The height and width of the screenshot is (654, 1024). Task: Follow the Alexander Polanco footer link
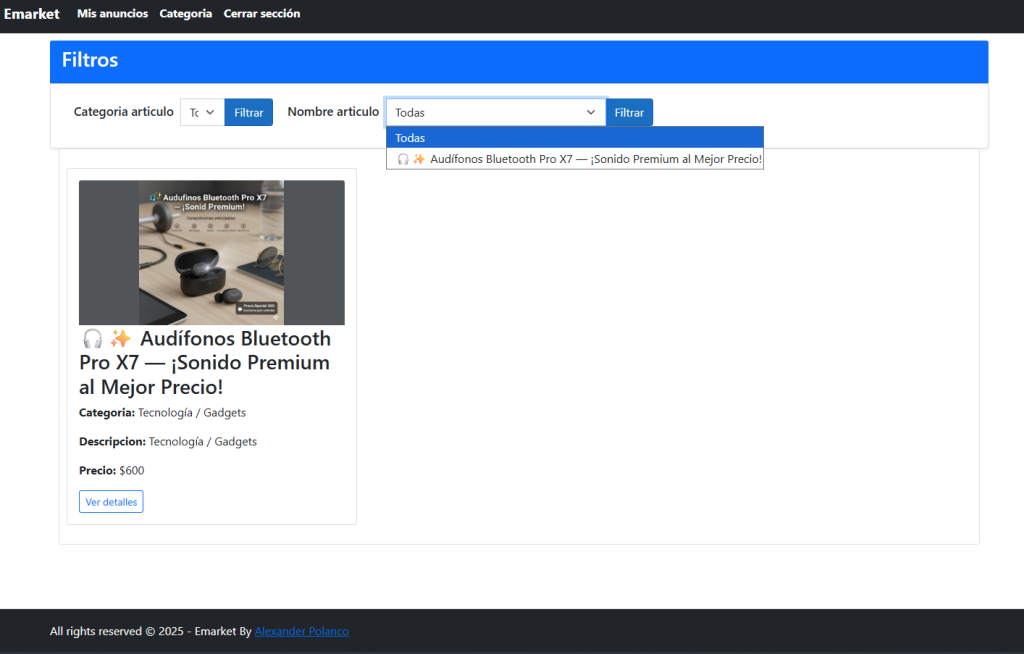pyautogui.click(x=301, y=632)
